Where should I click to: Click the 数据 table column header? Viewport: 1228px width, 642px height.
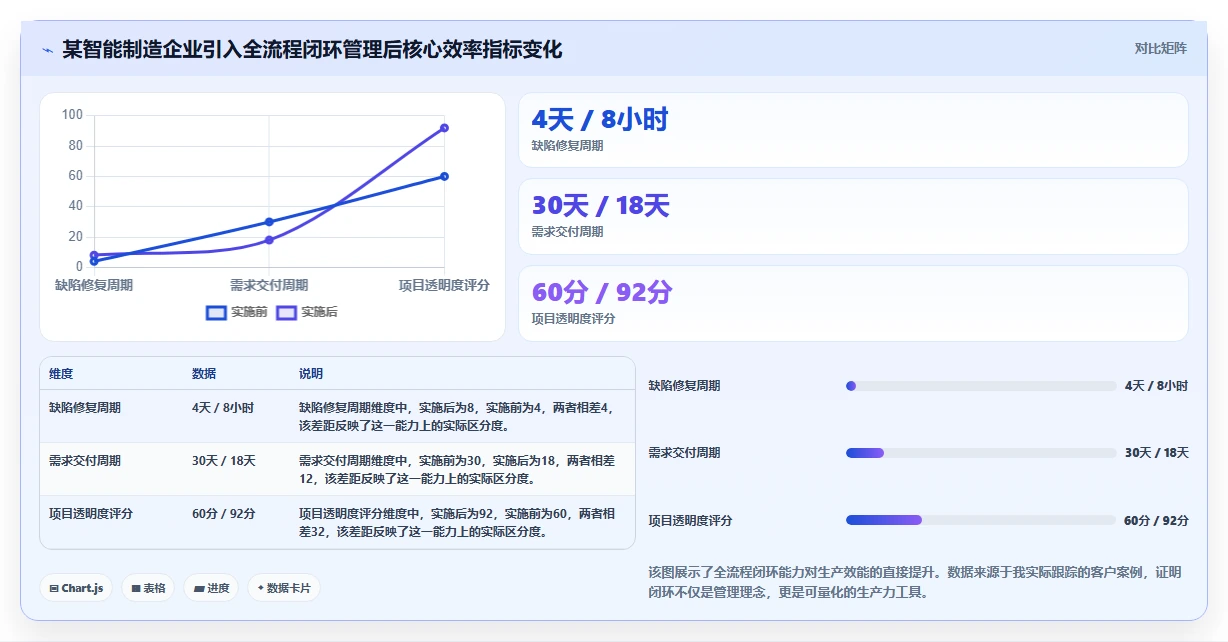click(204, 374)
